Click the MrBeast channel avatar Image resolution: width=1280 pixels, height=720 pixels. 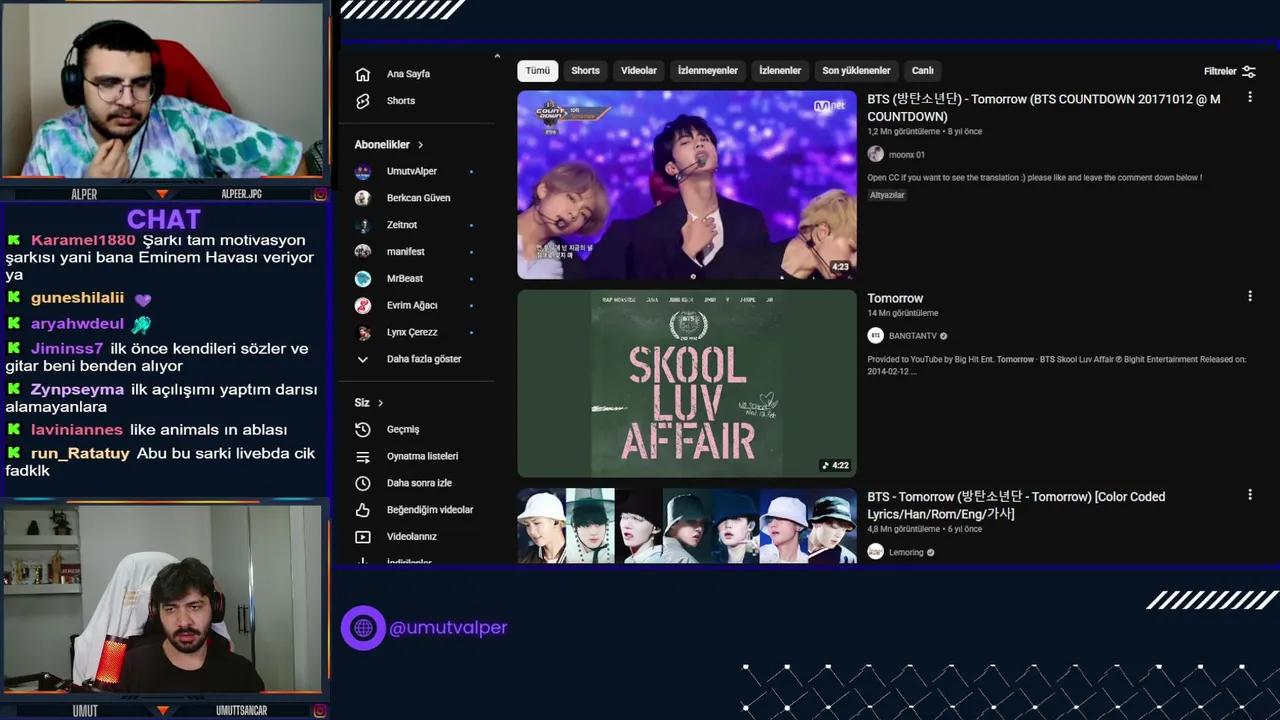coord(363,278)
